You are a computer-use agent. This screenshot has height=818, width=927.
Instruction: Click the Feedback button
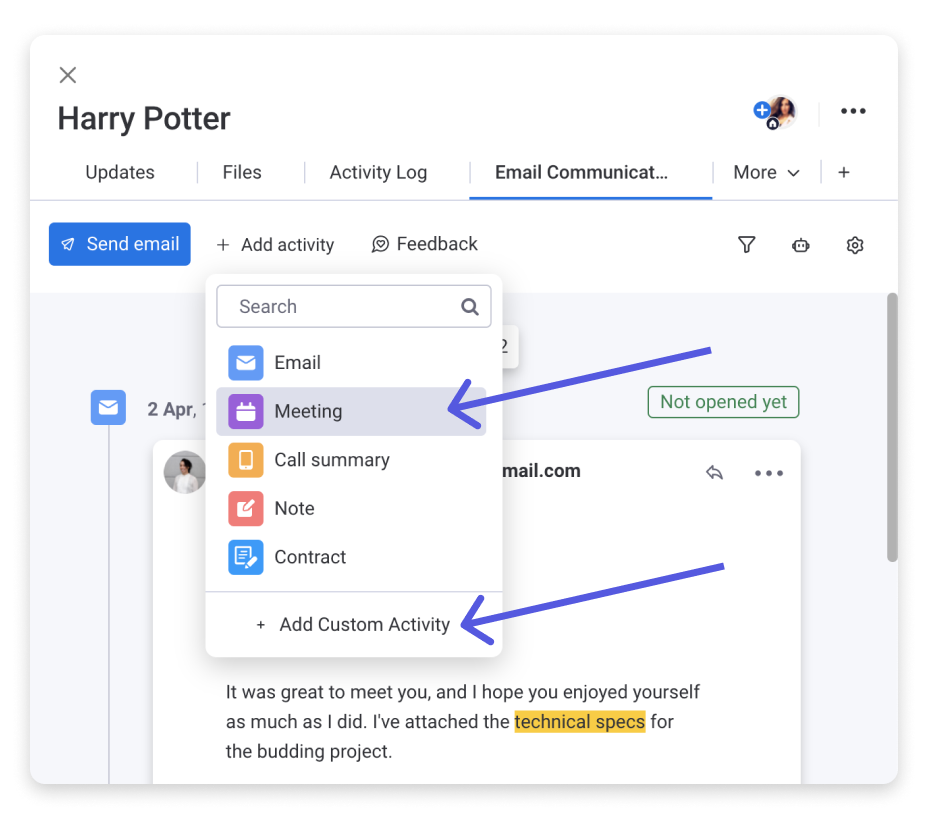pos(424,244)
